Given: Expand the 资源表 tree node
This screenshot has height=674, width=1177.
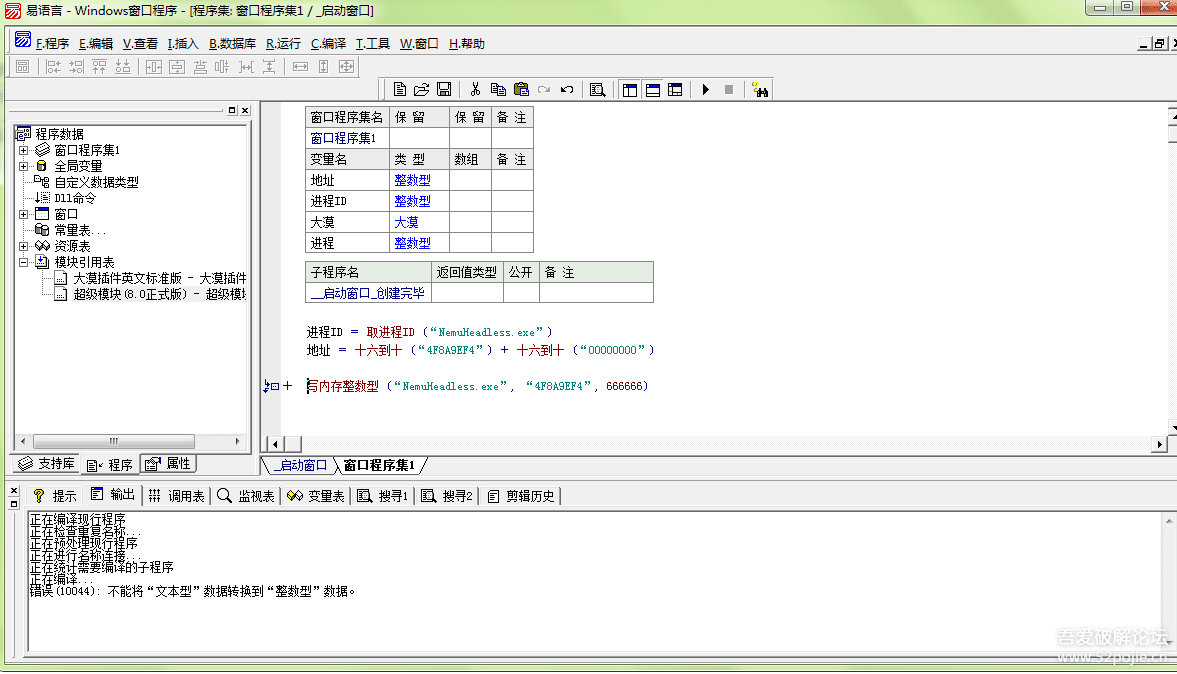Looking at the screenshot, I should (x=23, y=246).
